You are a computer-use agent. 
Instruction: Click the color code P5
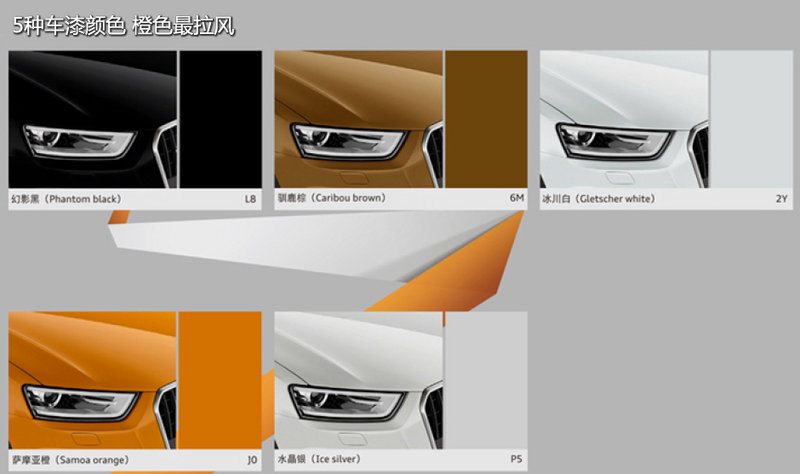pyautogui.click(x=516, y=459)
